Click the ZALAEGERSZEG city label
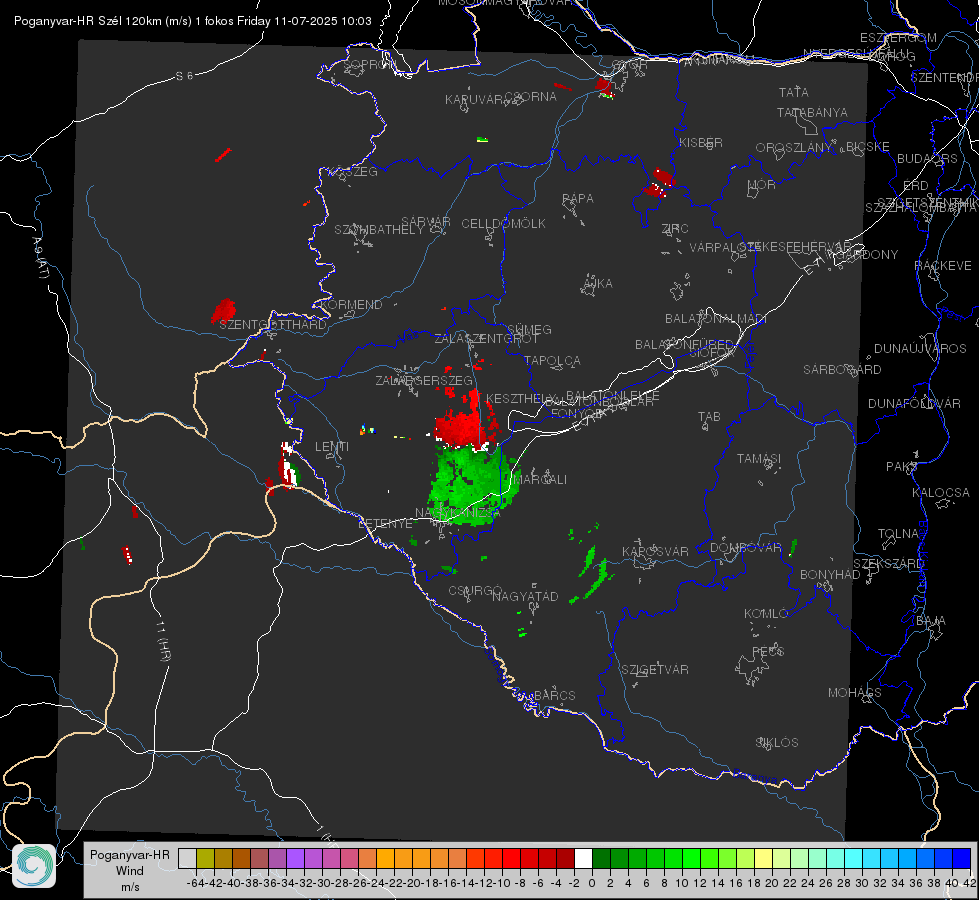 [424, 380]
